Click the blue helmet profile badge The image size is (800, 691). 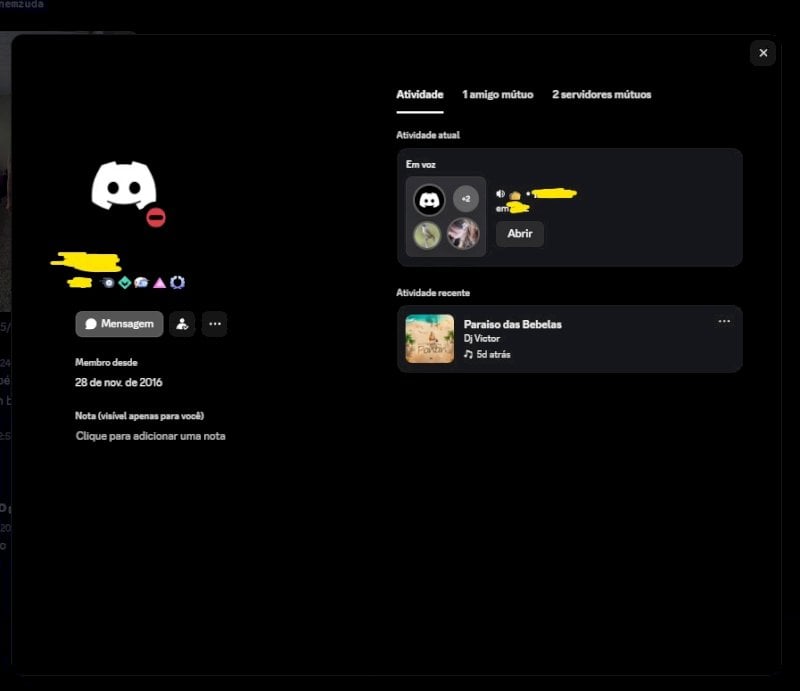(x=141, y=282)
